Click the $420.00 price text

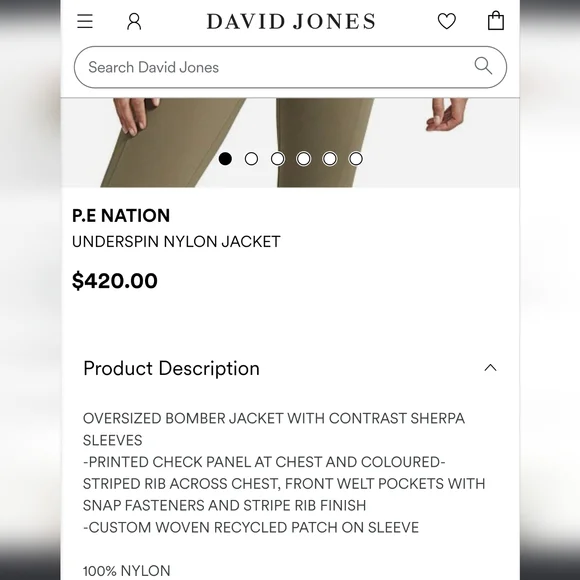tap(115, 281)
